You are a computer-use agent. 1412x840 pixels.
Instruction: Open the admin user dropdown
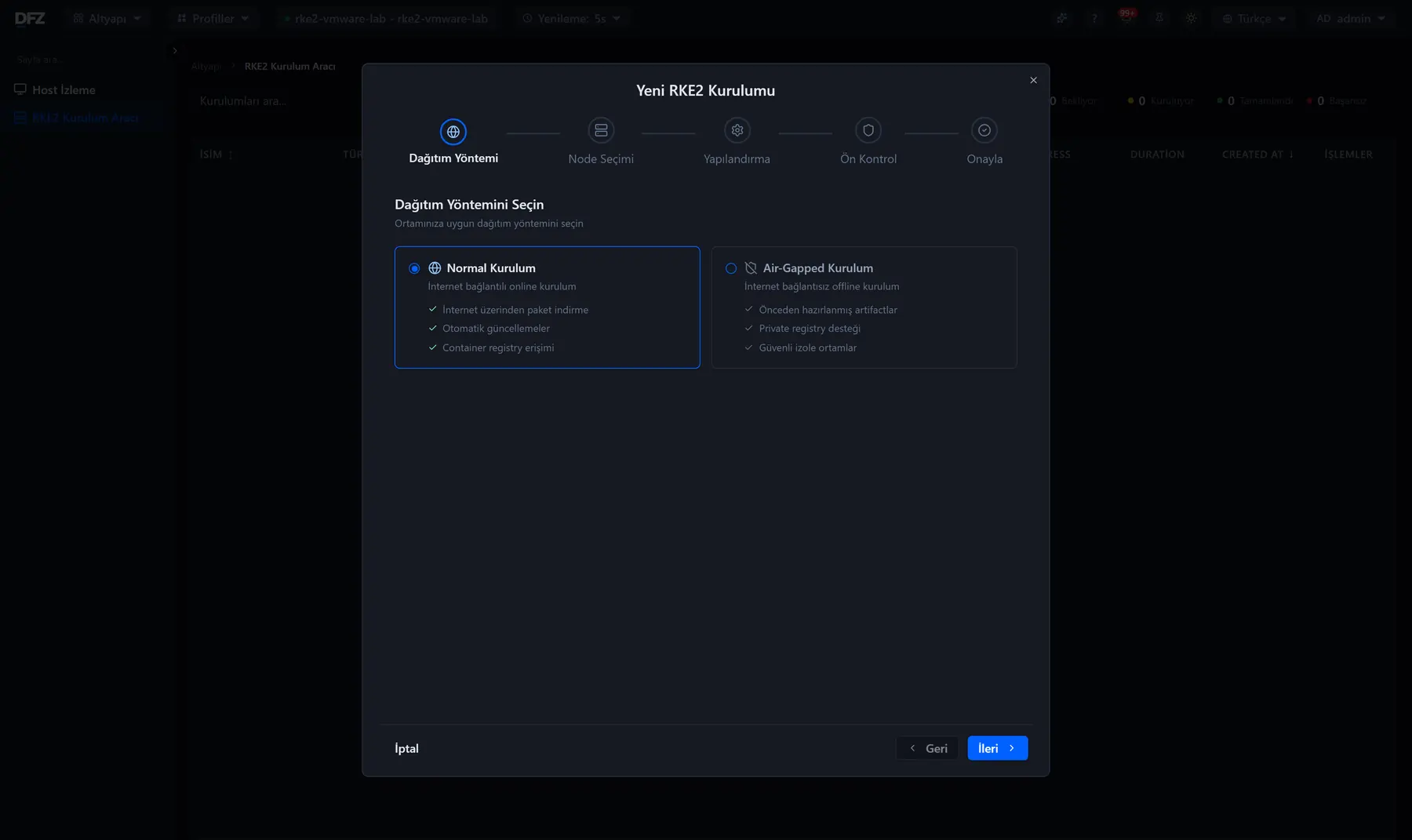pyautogui.click(x=1351, y=18)
